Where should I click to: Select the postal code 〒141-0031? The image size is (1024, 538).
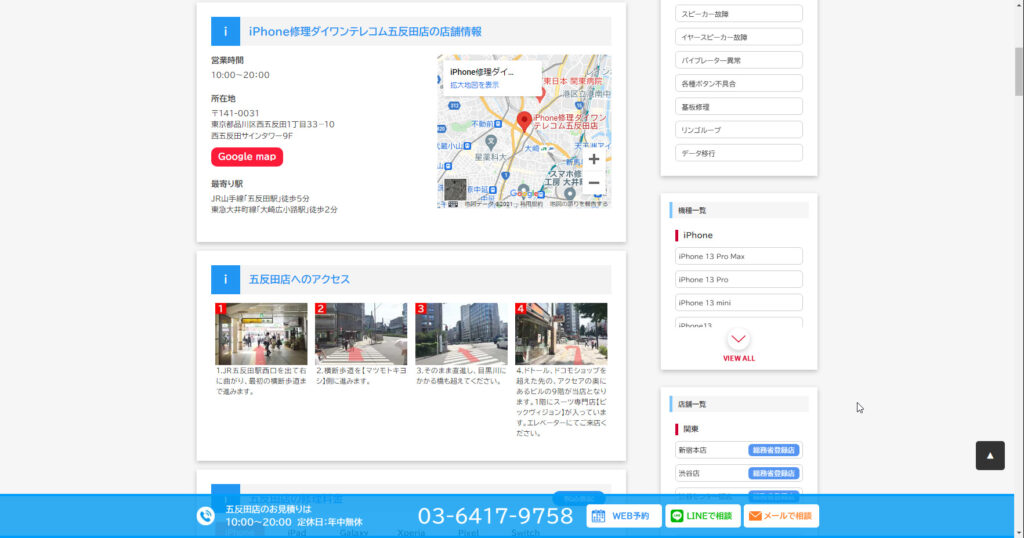(235, 113)
